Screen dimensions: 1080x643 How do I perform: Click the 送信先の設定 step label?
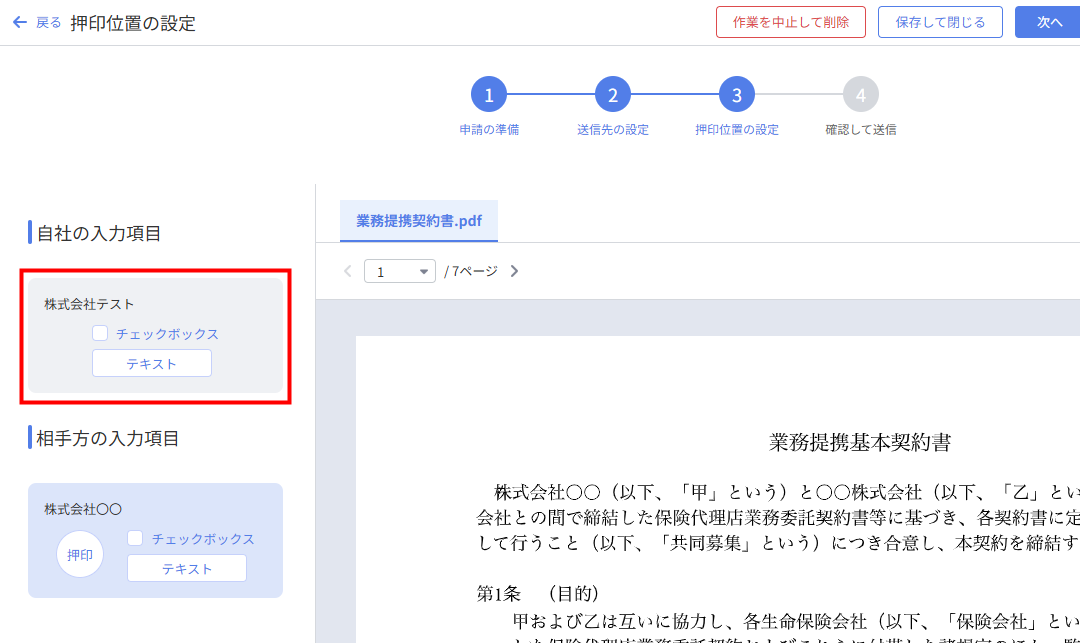(x=613, y=130)
